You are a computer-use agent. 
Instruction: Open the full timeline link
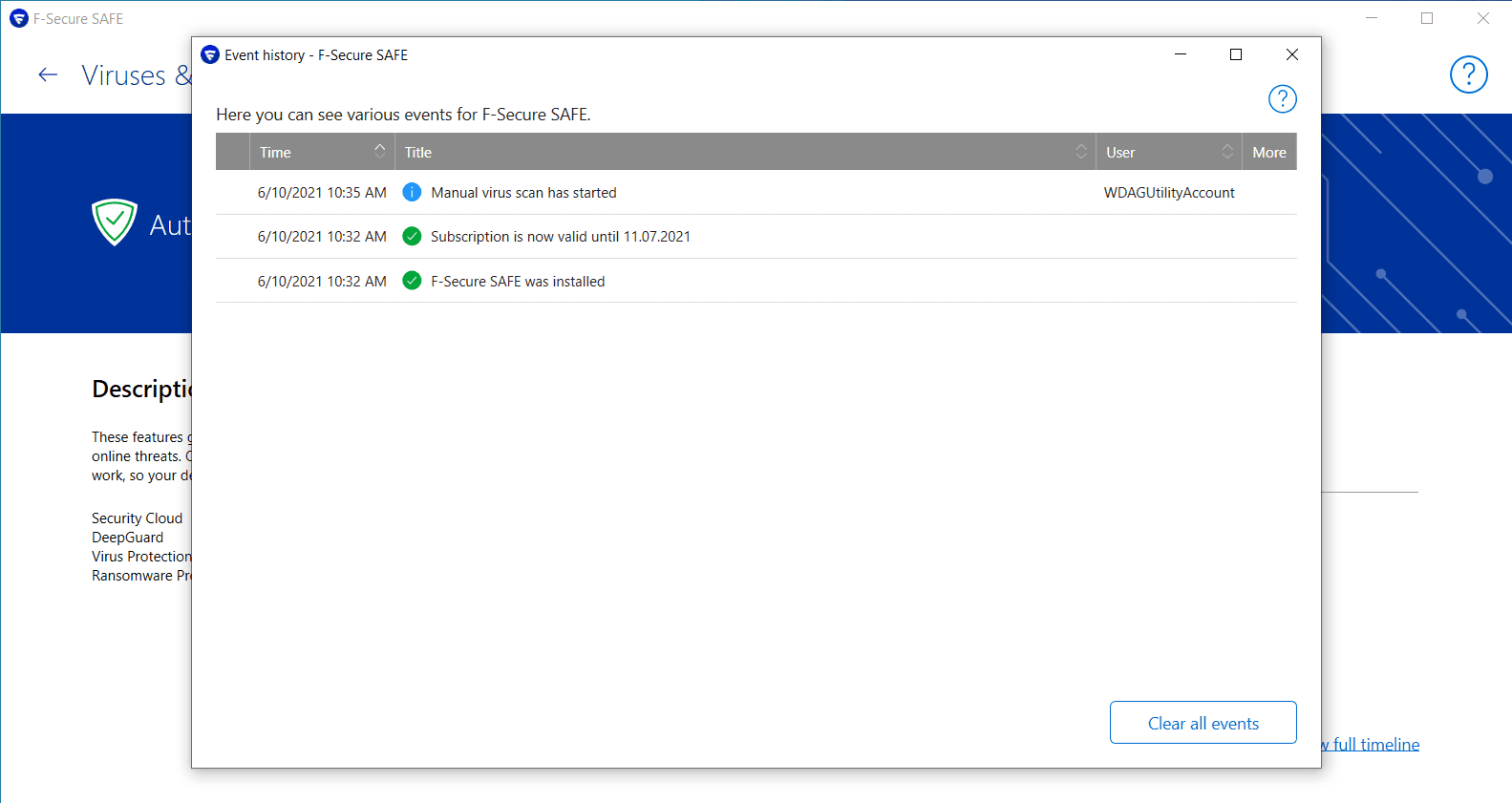pos(1374,744)
